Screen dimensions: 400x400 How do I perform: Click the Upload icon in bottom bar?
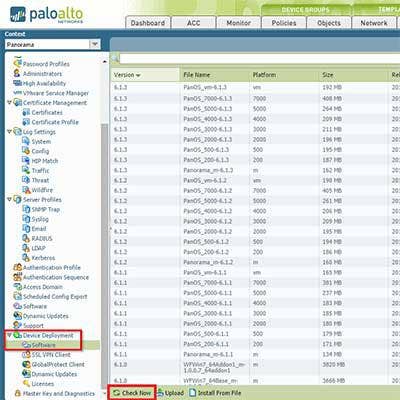click(160, 393)
